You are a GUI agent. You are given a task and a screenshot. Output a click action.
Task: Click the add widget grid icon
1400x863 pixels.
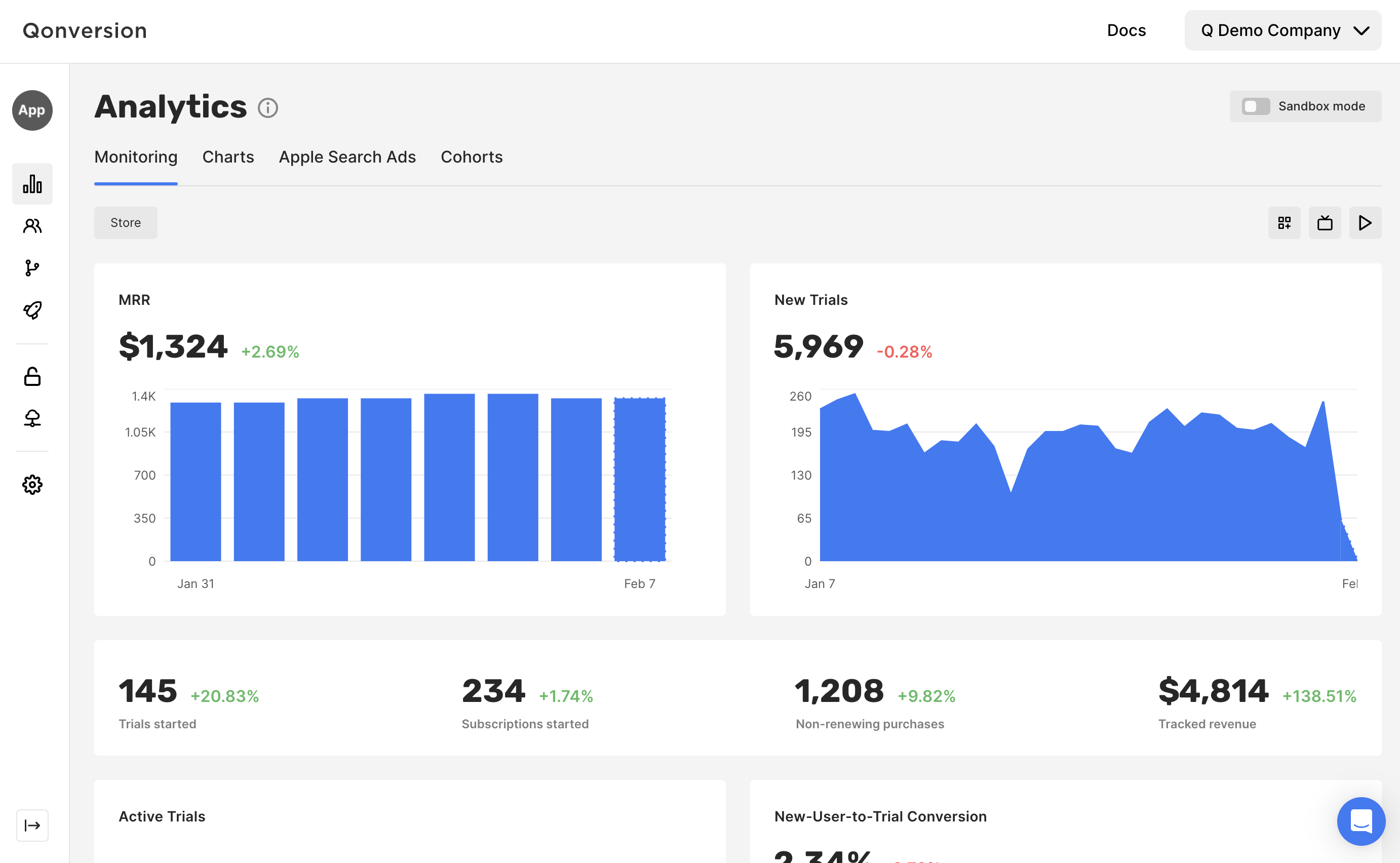[1284, 223]
